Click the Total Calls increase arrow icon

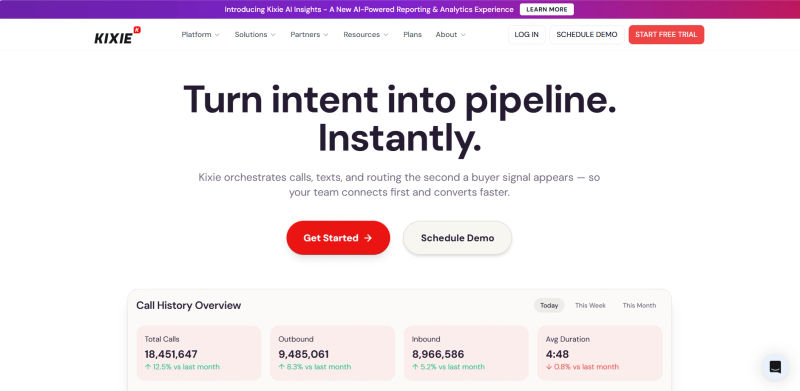[148, 366]
